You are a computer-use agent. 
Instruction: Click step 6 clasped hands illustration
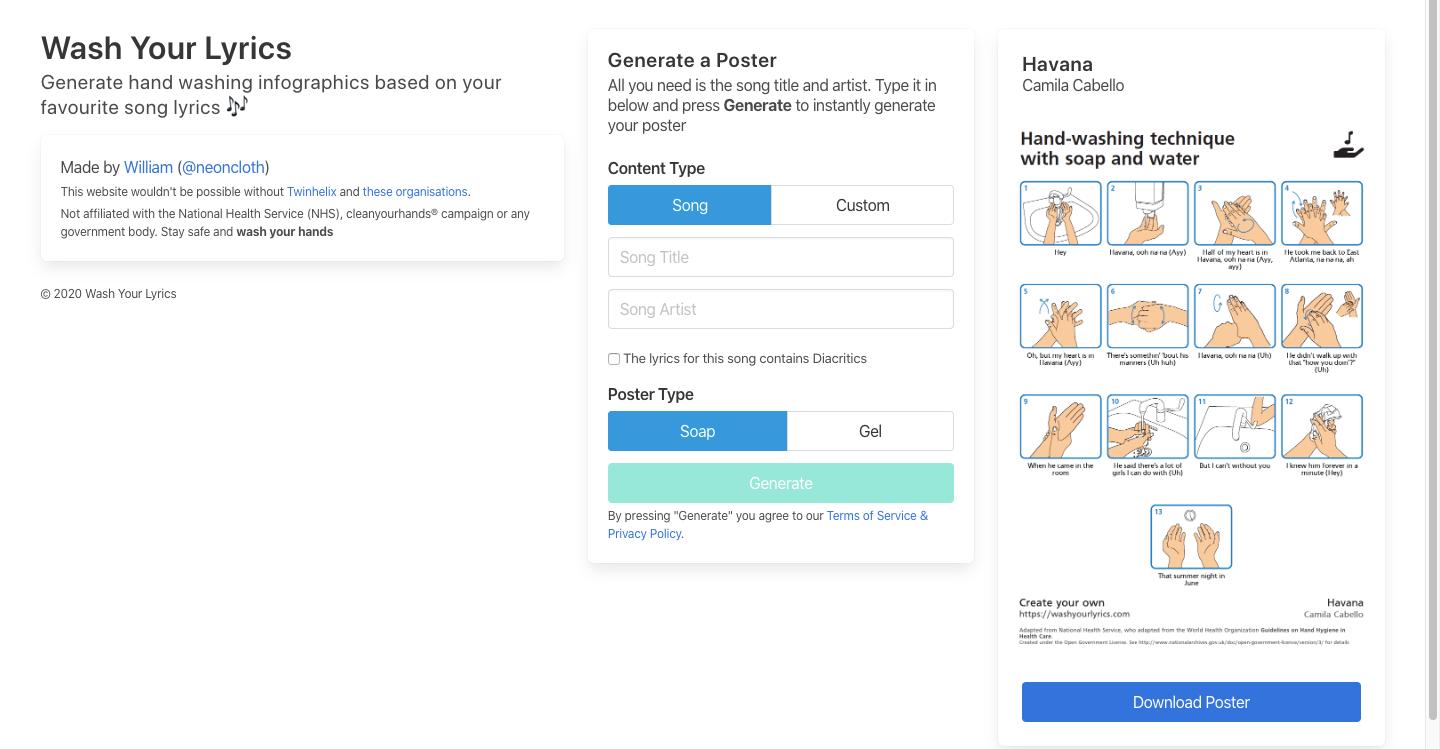click(x=1147, y=316)
